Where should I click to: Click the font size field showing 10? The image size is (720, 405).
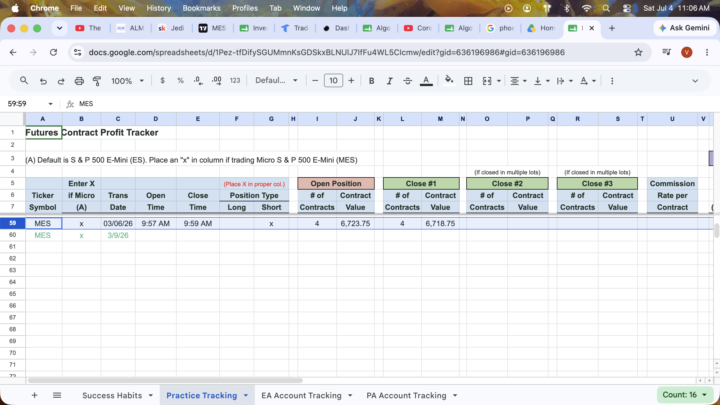pos(333,81)
